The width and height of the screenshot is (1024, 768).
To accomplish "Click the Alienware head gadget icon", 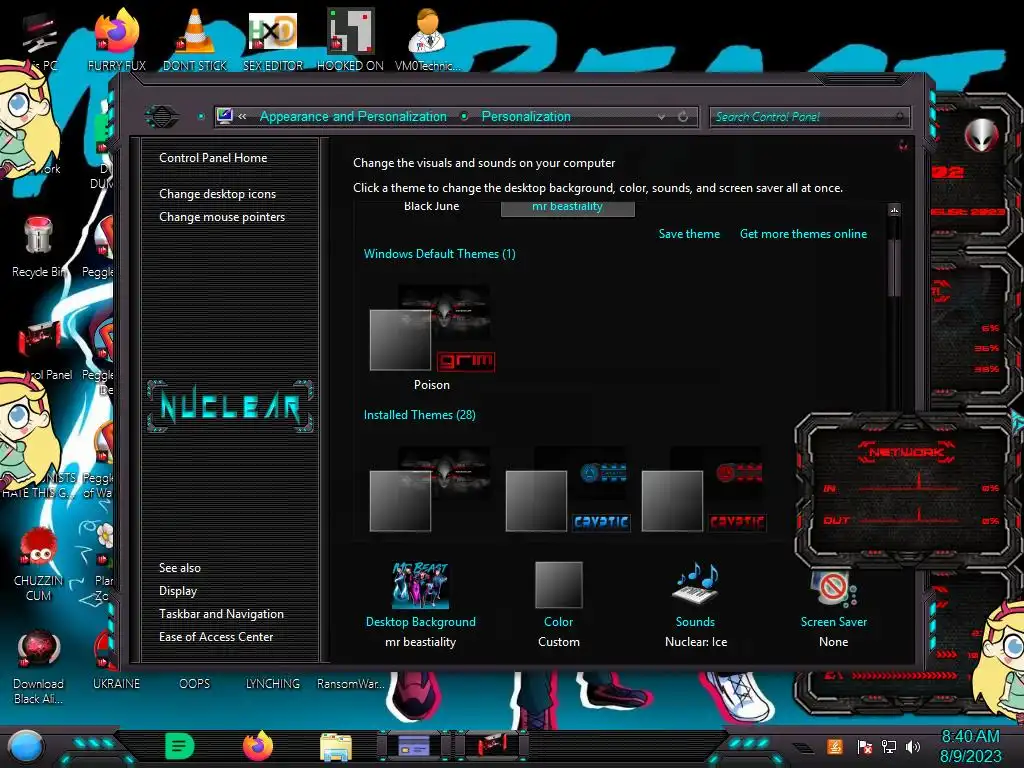I will pos(981,136).
